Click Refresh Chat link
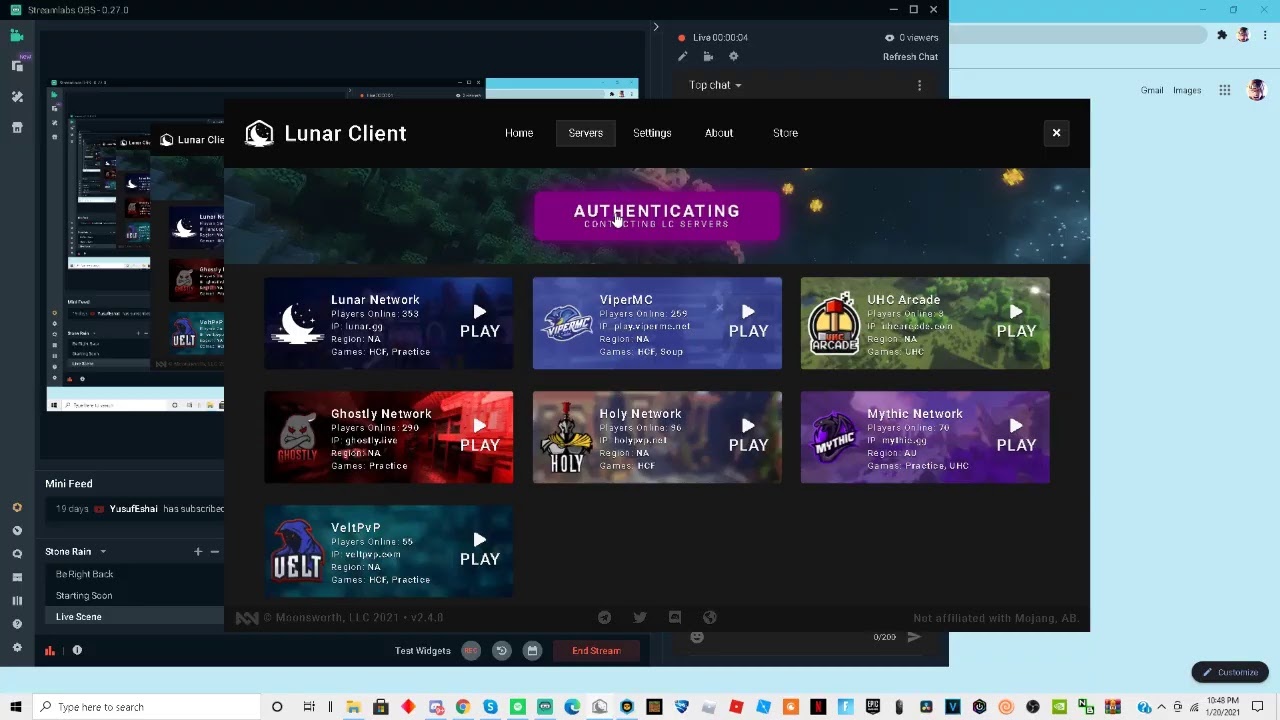The image size is (1280, 720). (910, 57)
